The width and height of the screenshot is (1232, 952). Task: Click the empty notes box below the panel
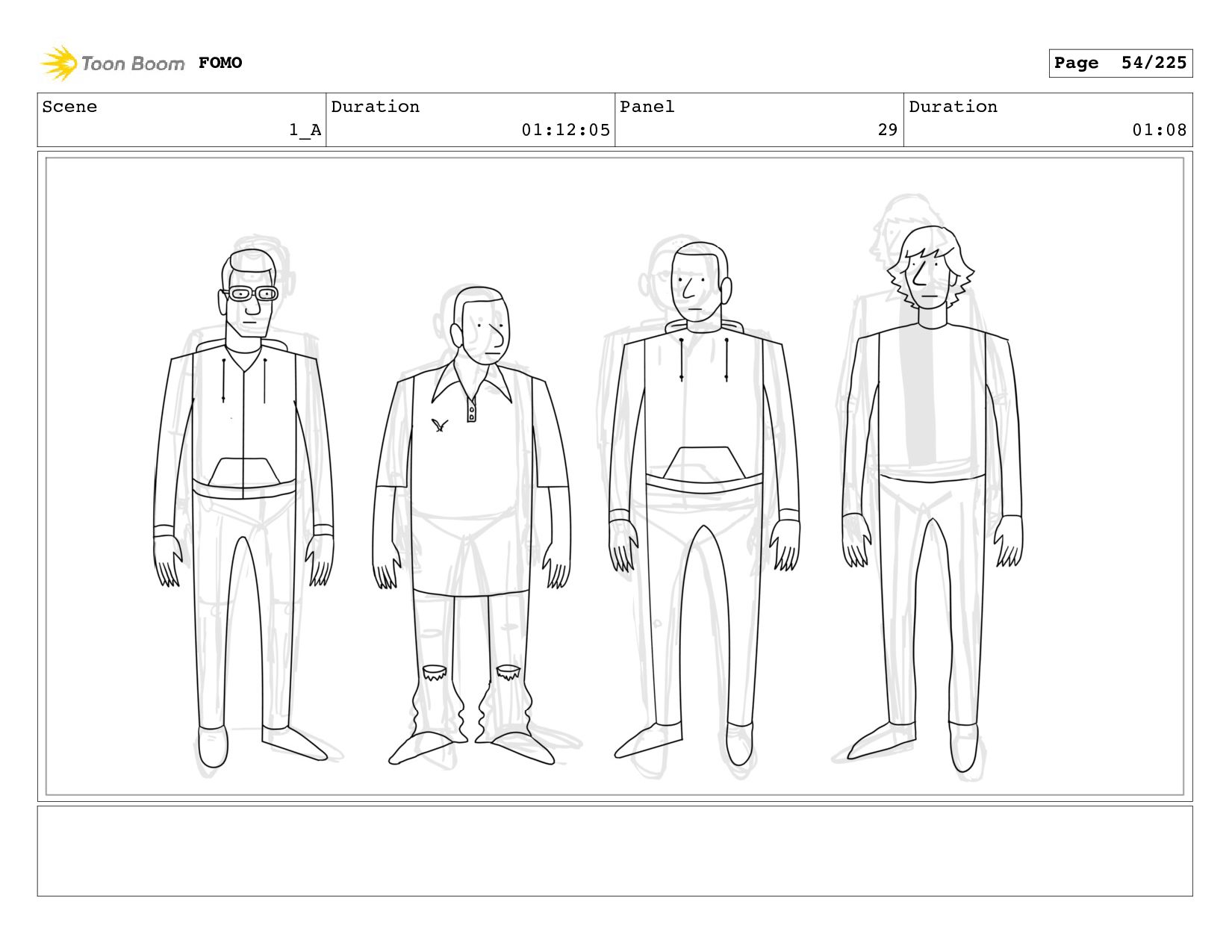click(615, 850)
